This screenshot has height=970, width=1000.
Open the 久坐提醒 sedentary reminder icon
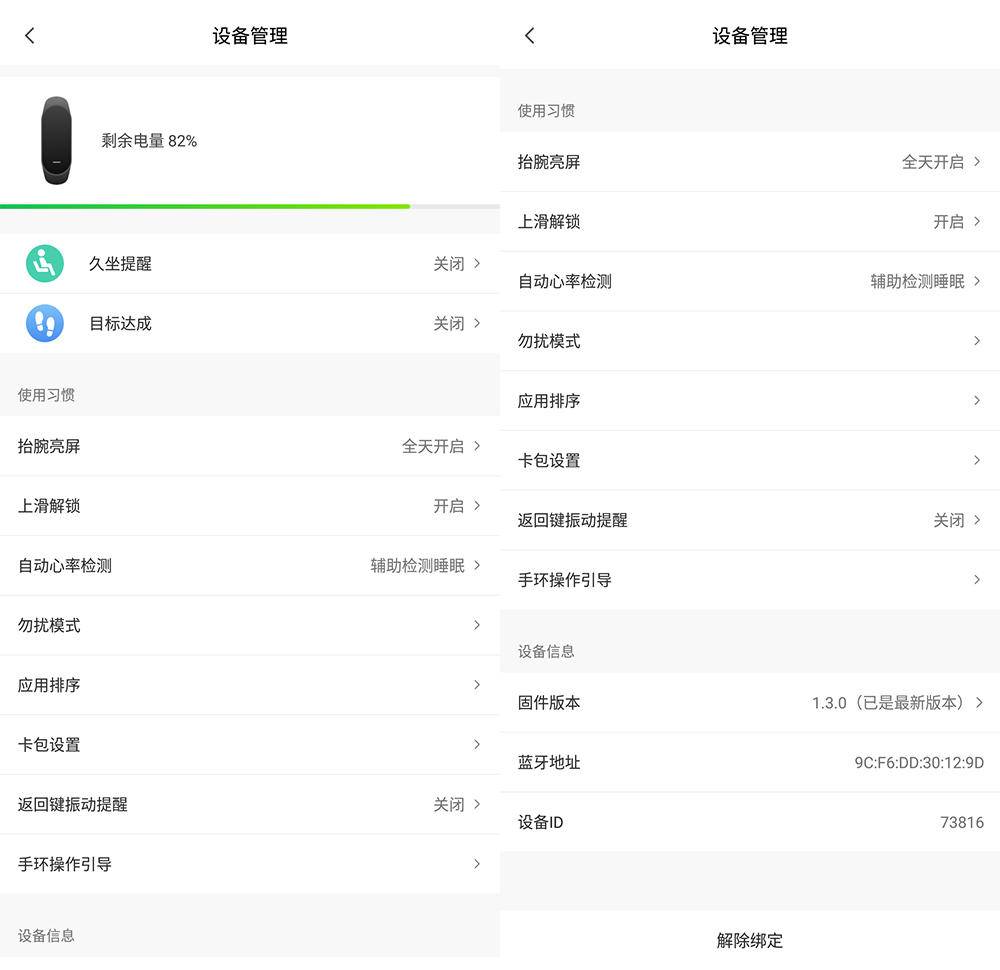point(44,263)
